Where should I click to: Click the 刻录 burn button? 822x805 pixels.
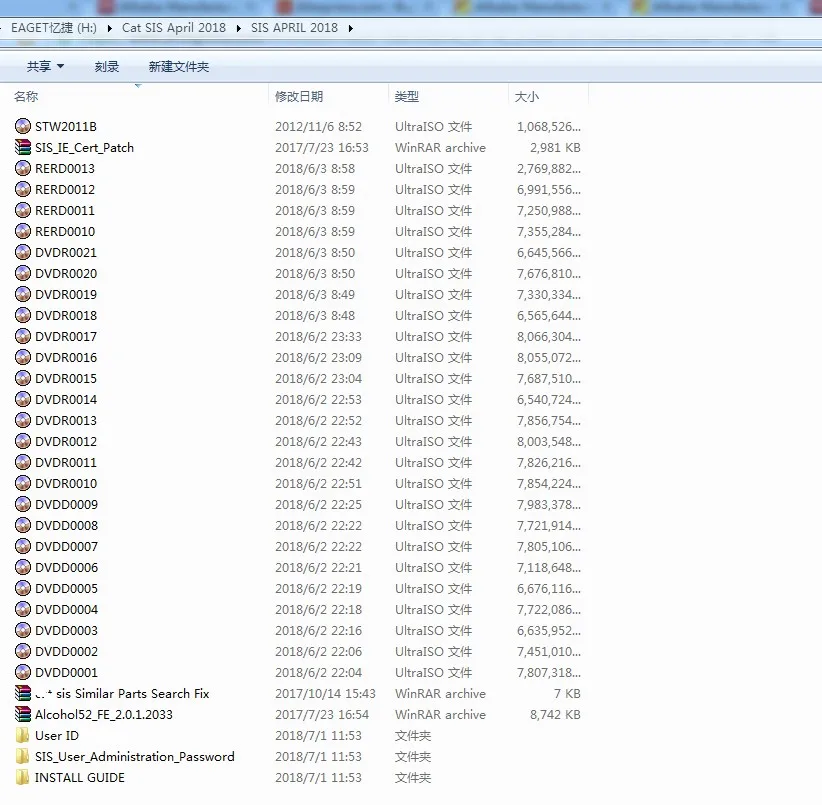tap(107, 67)
